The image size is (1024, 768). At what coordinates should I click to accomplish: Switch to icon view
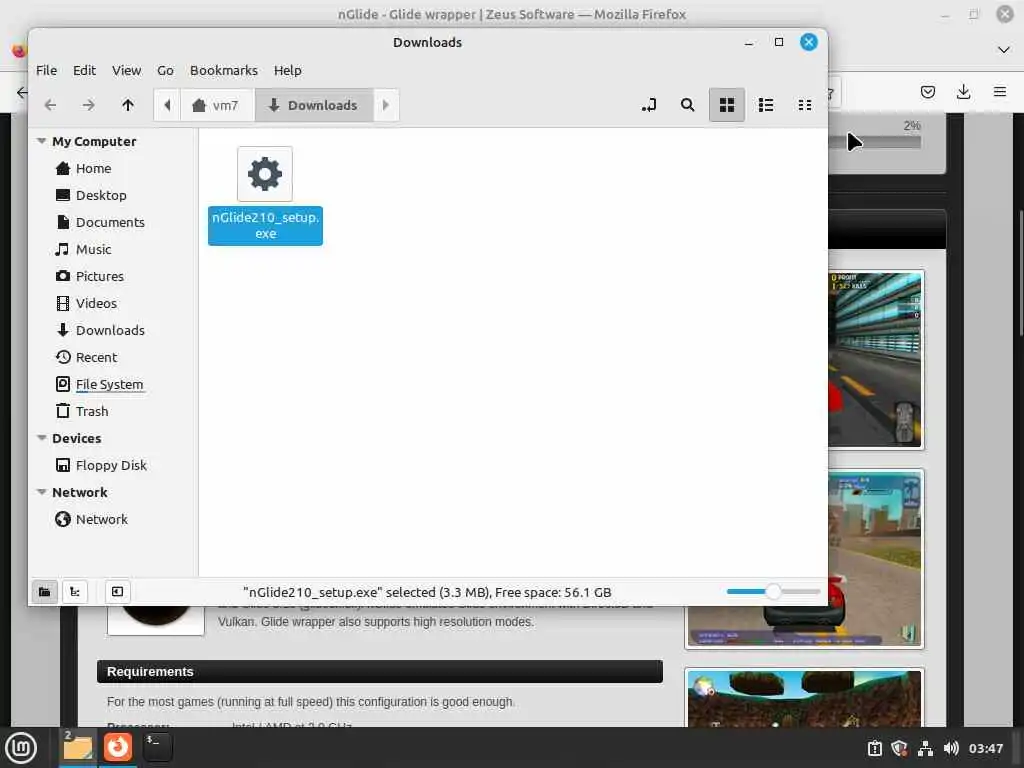(x=726, y=105)
